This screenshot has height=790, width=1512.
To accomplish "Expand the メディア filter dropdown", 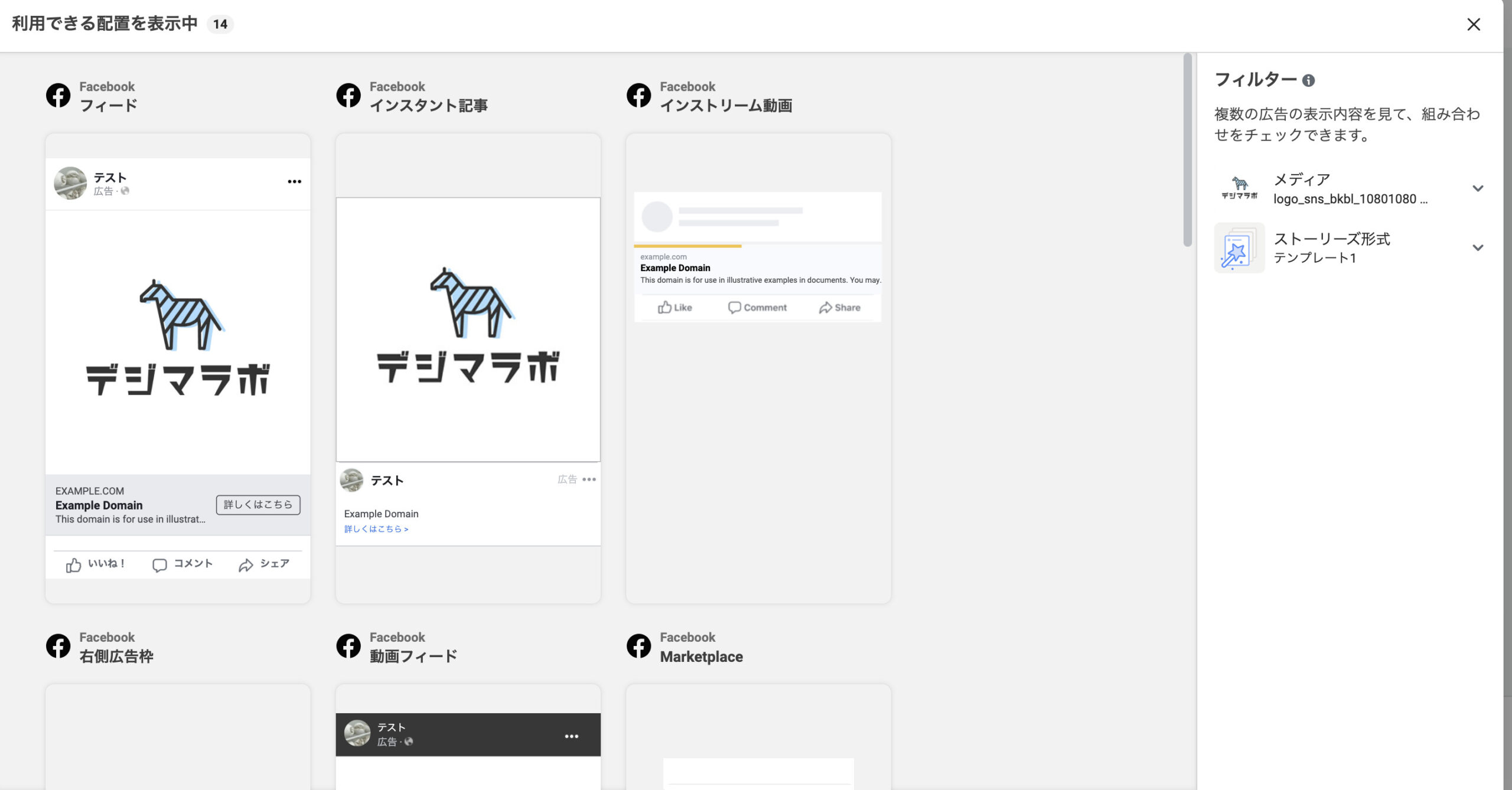I will [x=1477, y=188].
